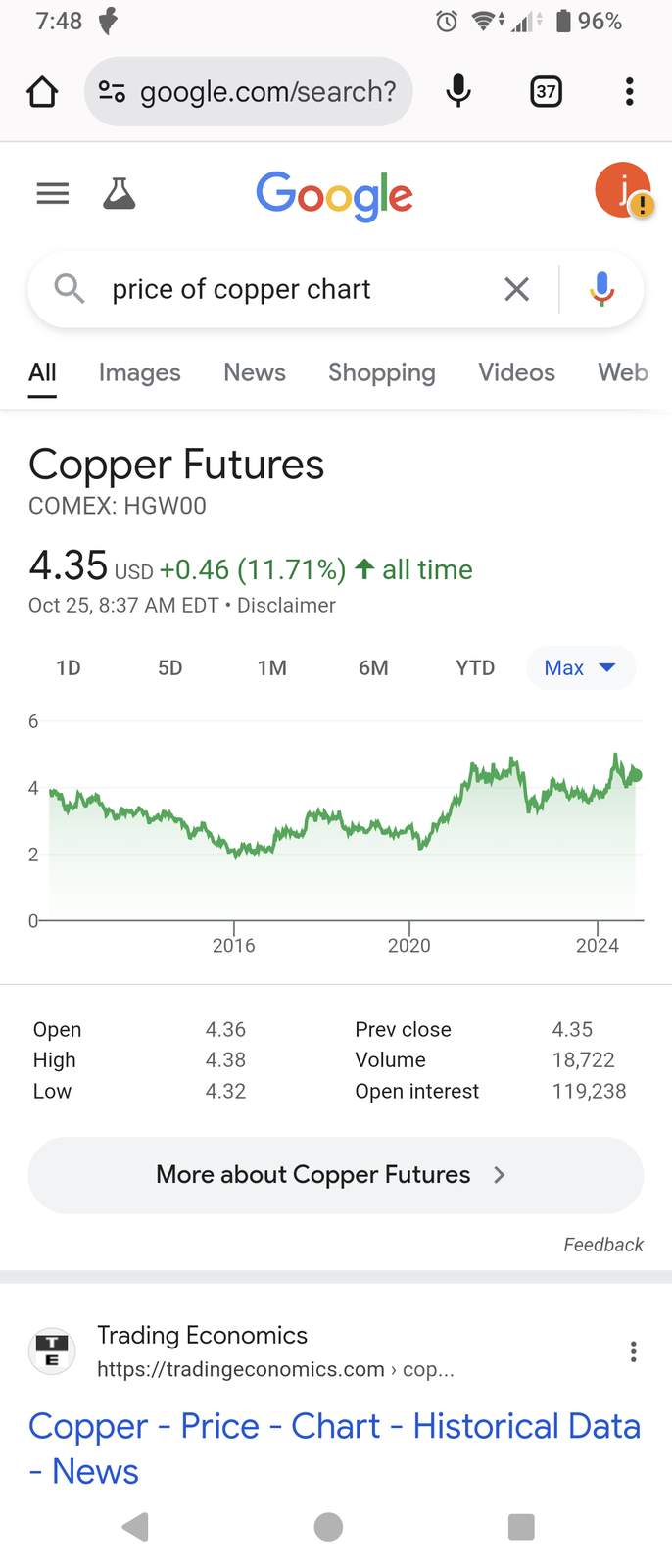Clear the search query with X
This screenshot has height=1568, width=672.
click(516, 289)
